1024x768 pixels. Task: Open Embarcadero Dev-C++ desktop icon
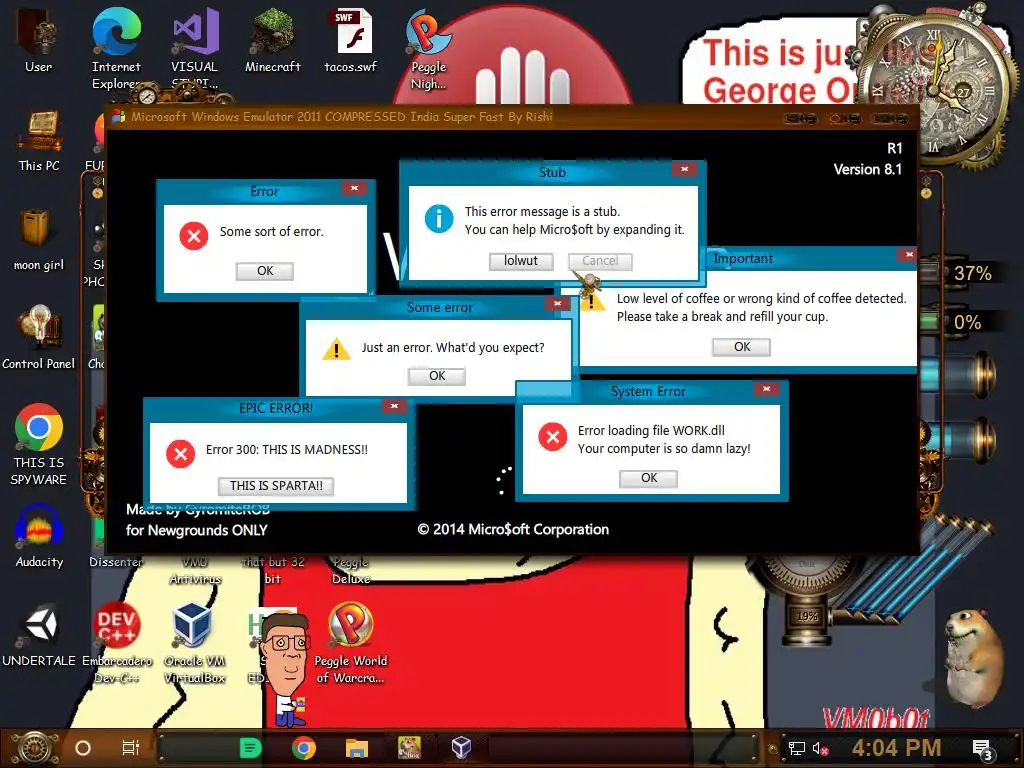pos(116,643)
